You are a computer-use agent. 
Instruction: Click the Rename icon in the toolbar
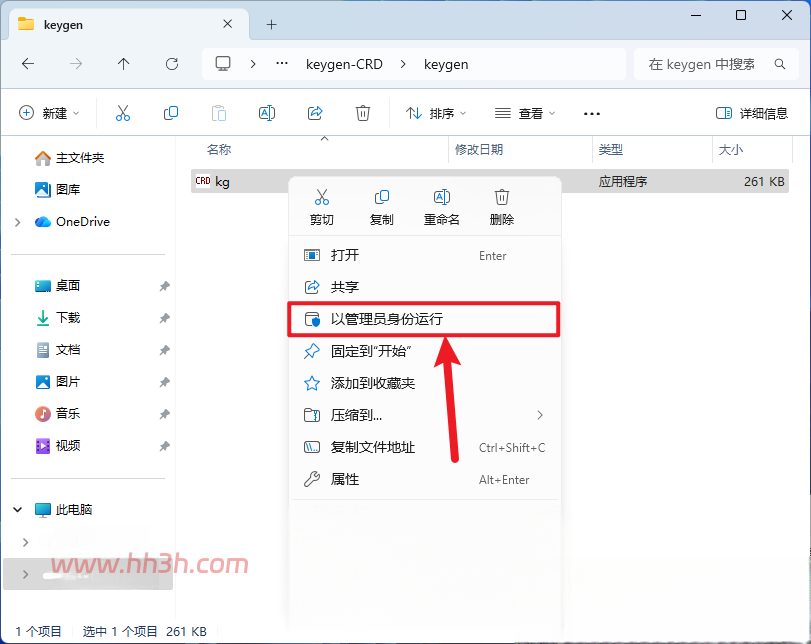(267, 113)
